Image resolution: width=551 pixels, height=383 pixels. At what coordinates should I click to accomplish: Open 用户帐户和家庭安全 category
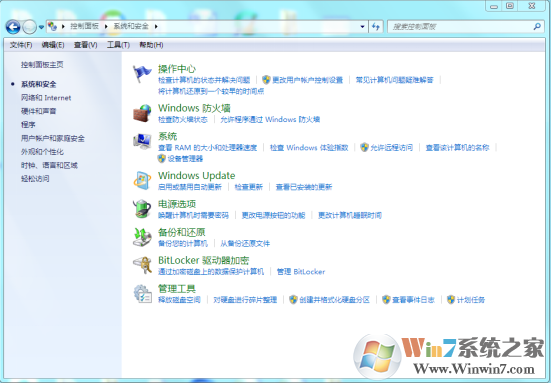click(53, 138)
